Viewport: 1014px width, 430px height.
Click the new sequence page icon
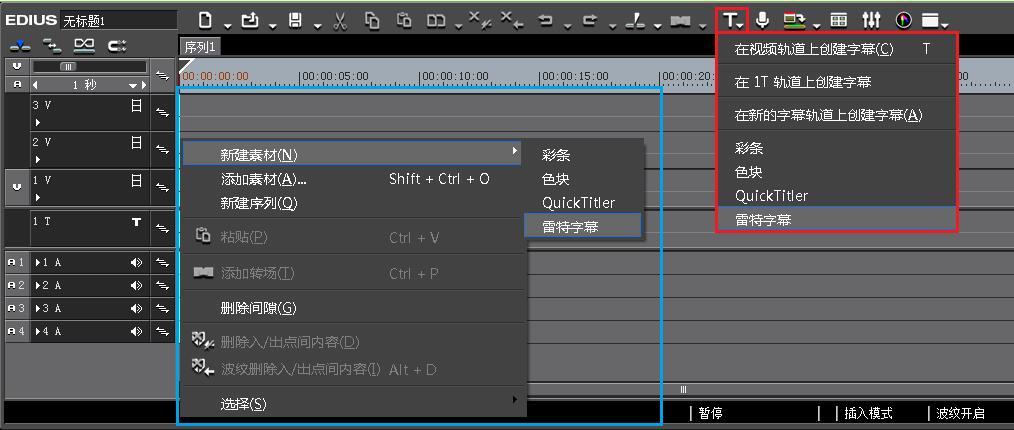205,19
